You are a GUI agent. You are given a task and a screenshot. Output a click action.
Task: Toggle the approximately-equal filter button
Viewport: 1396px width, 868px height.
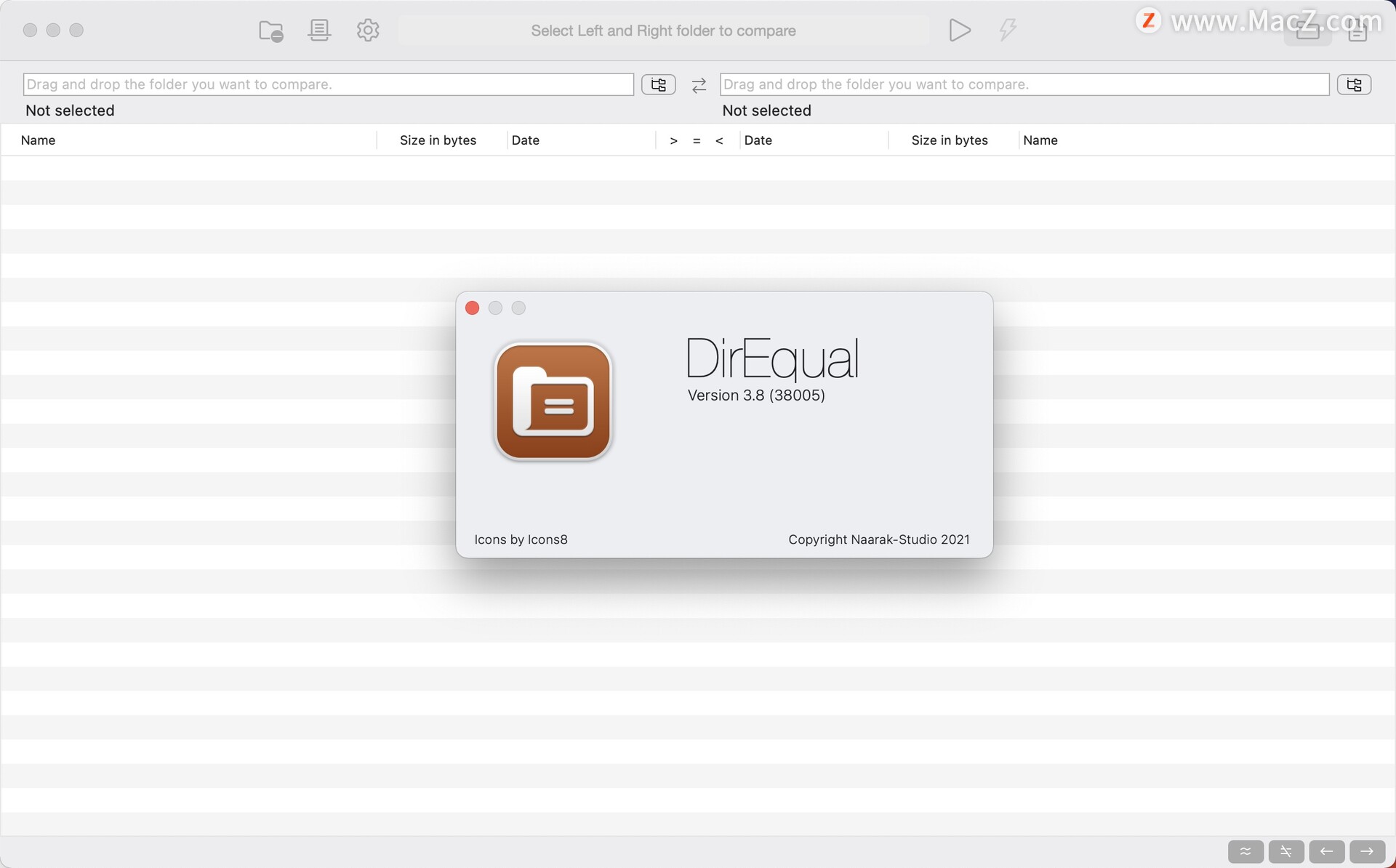[1246, 851]
